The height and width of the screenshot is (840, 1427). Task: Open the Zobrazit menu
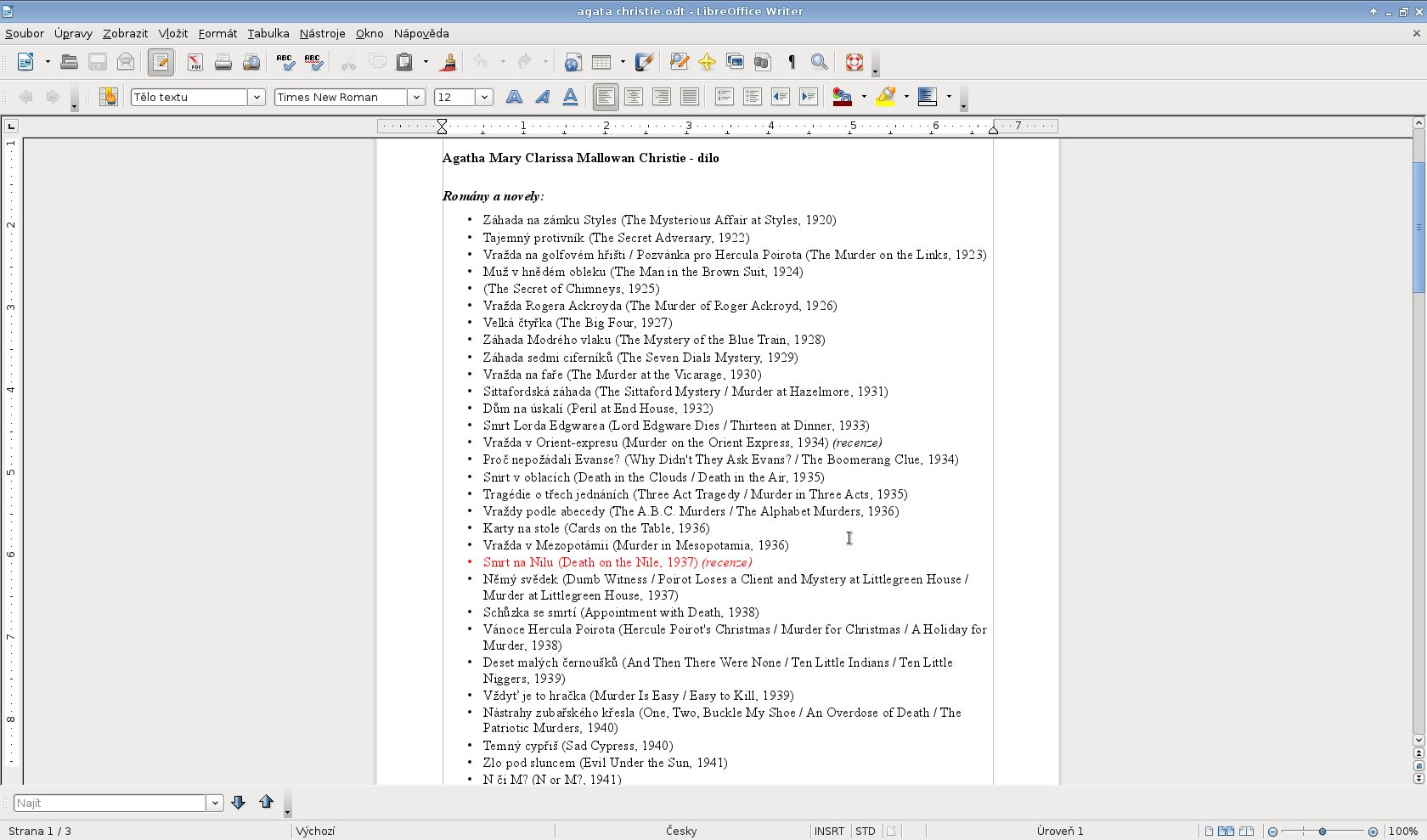click(x=126, y=33)
